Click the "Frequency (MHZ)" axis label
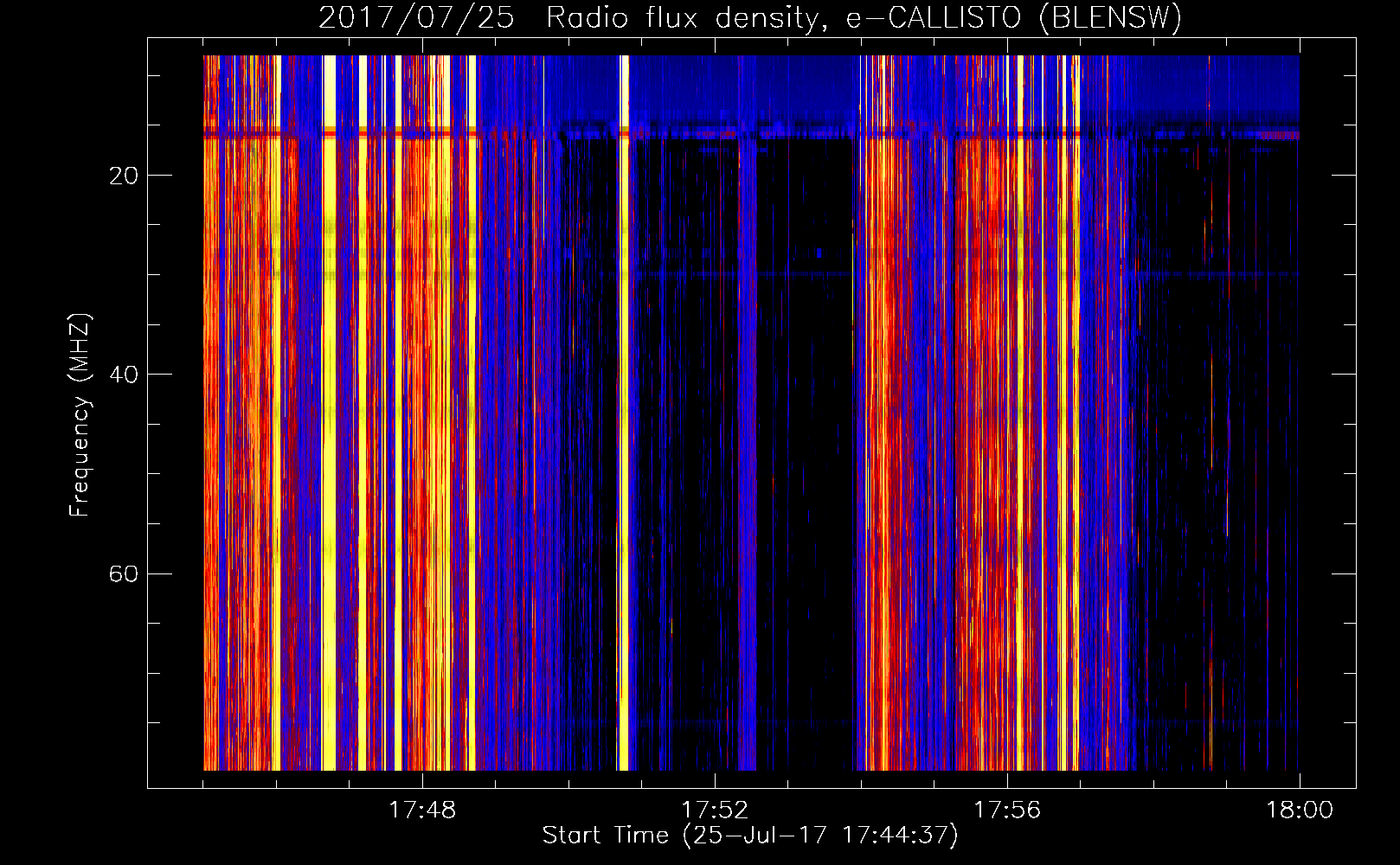Viewport: 1400px width, 865px height. pos(80,415)
